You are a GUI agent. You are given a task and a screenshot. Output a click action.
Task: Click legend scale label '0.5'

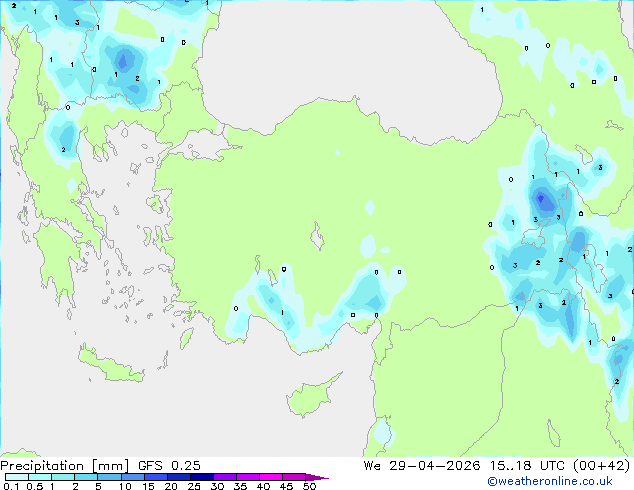pyautogui.click(x=35, y=486)
